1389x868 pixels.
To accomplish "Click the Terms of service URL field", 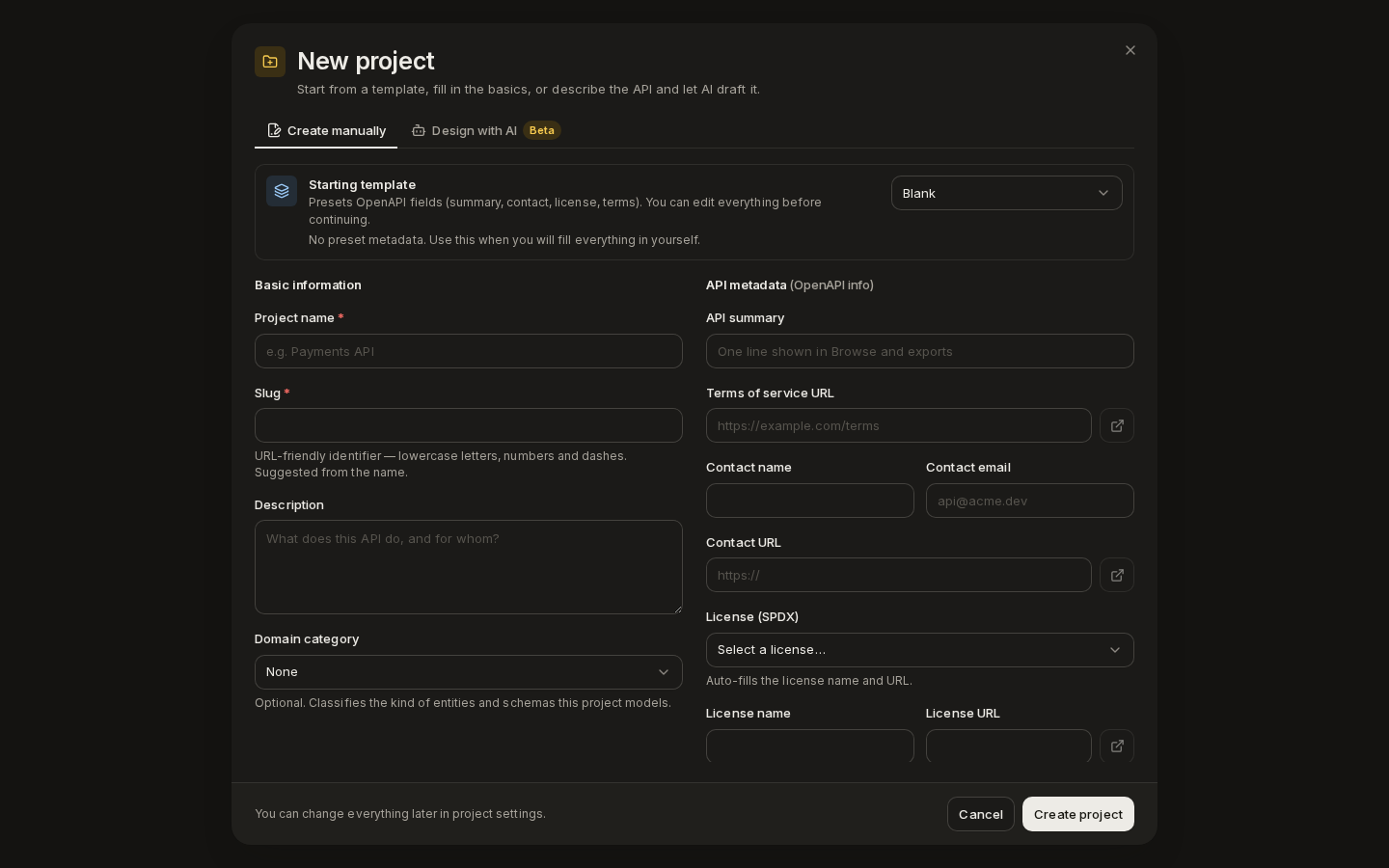I will point(899,425).
